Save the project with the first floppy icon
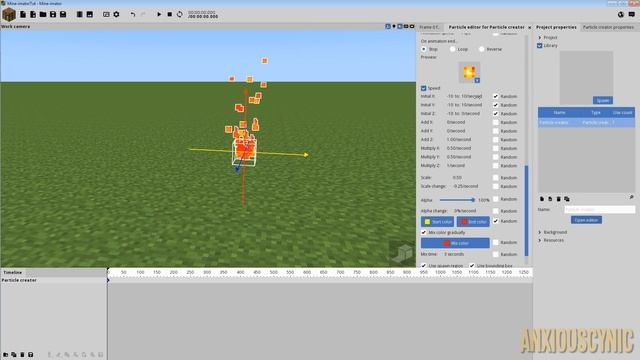640x360 pixels. tap(53, 15)
